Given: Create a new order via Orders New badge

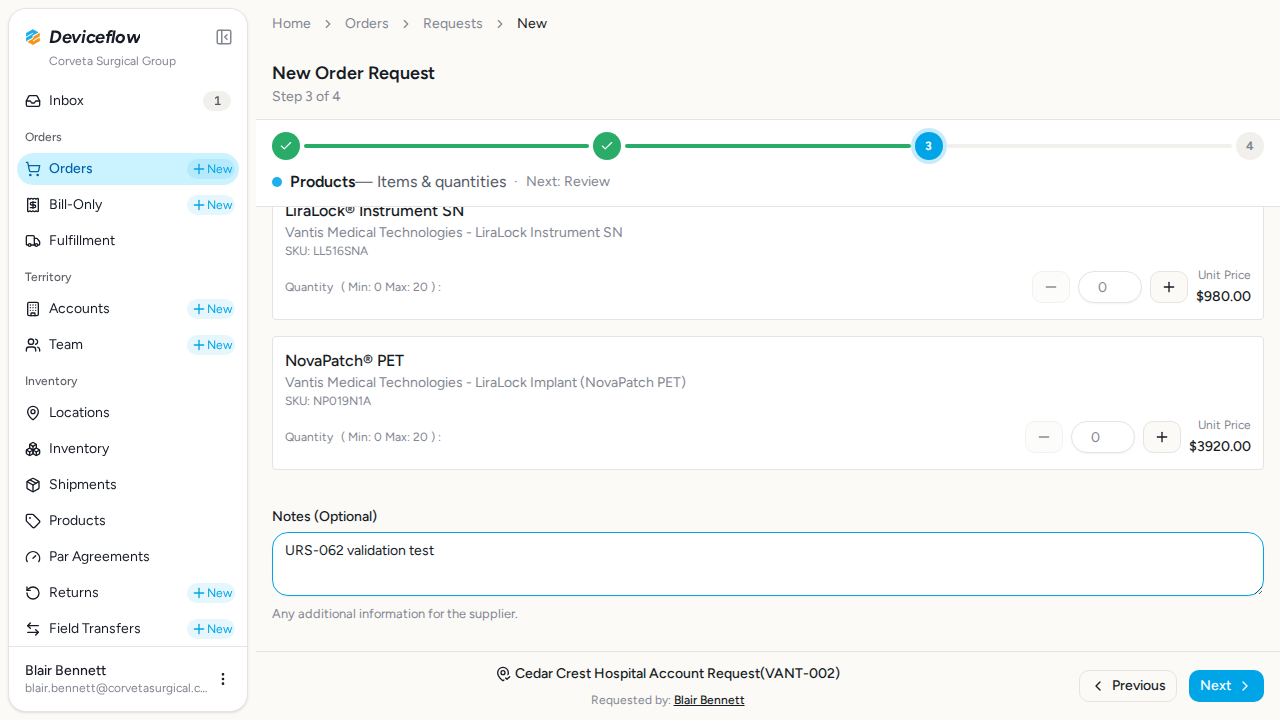Looking at the screenshot, I should click(212, 169).
